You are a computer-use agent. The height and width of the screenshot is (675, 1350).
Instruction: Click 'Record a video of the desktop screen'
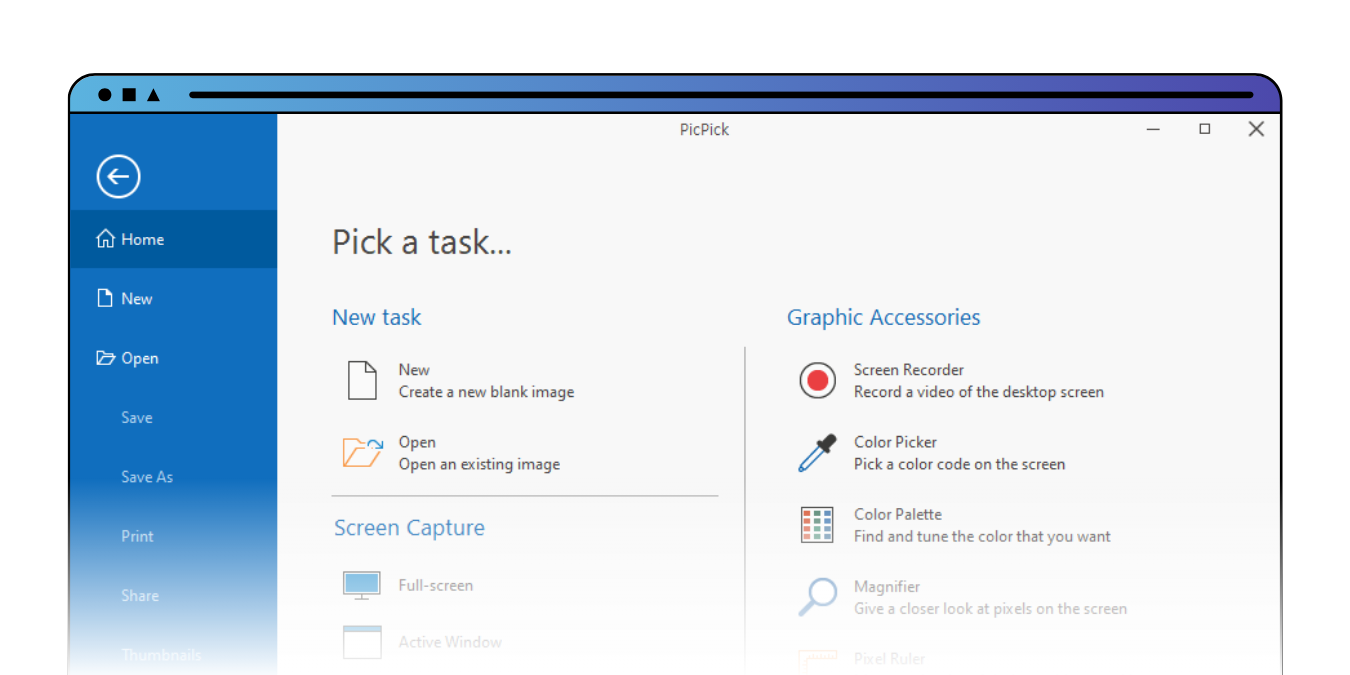coord(978,392)
